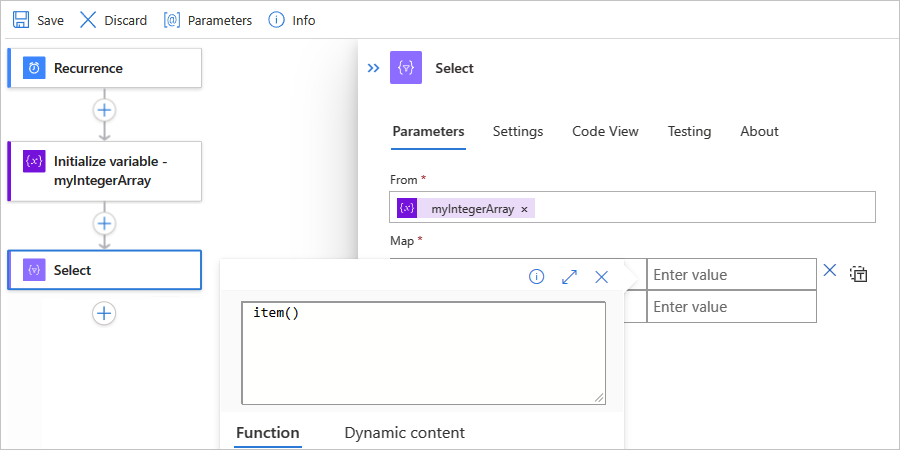Click the Discard X icon
The height and width of the screenshot is (450, 900).
(88, 20)
